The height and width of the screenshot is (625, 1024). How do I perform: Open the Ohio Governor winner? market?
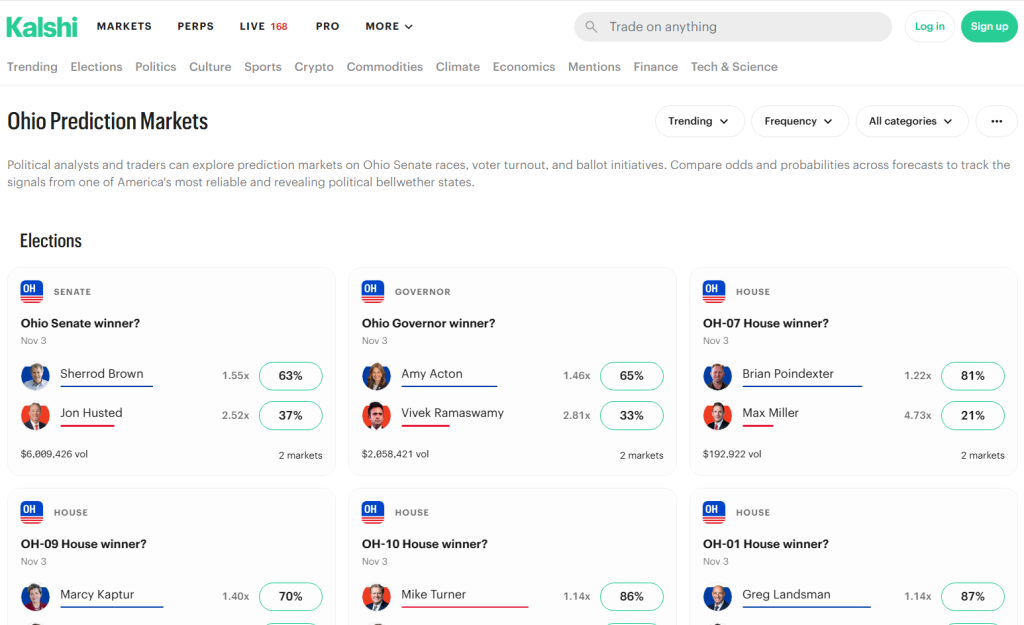pos(428,323)
